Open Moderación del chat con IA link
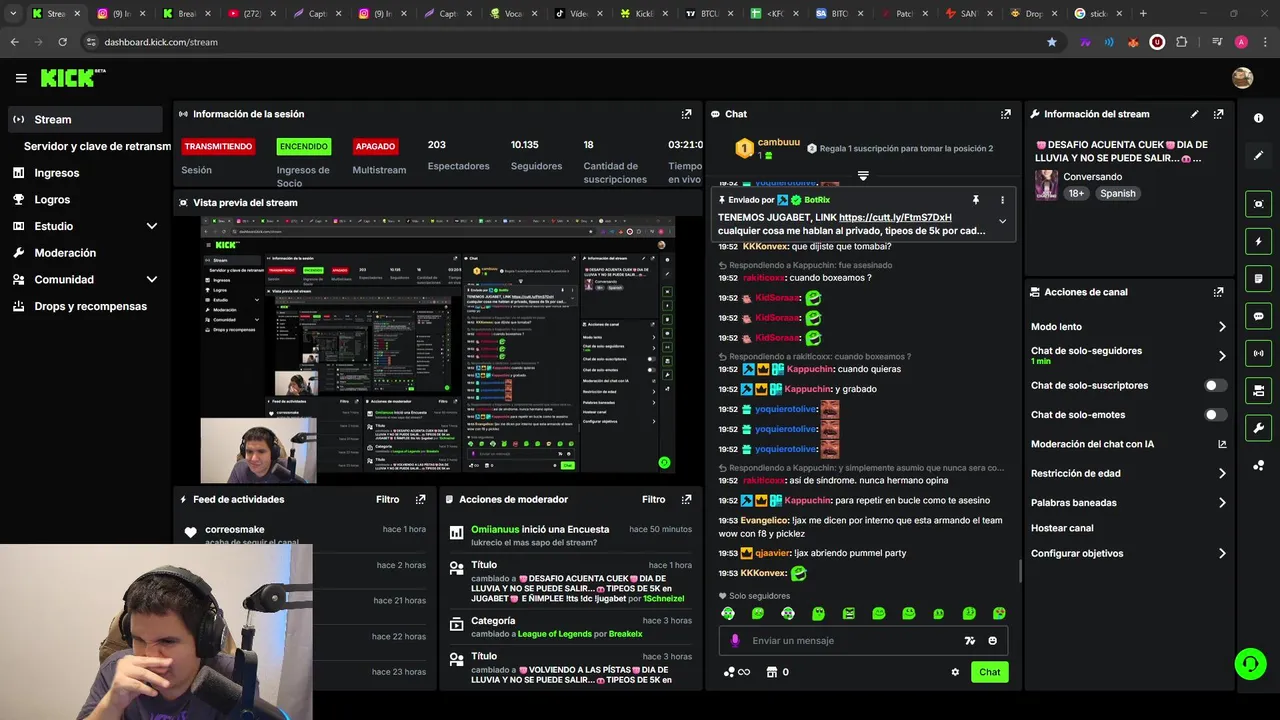 (x=1129, y=444)
